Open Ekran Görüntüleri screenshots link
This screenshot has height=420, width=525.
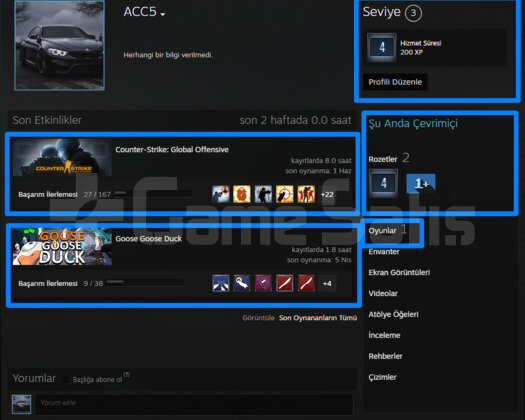(x=399, y=273)
